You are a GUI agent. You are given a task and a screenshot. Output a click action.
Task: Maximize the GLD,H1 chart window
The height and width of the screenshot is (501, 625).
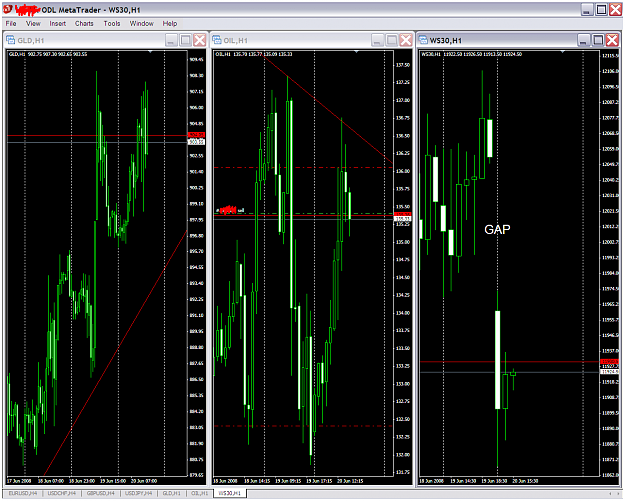point(185,40)
